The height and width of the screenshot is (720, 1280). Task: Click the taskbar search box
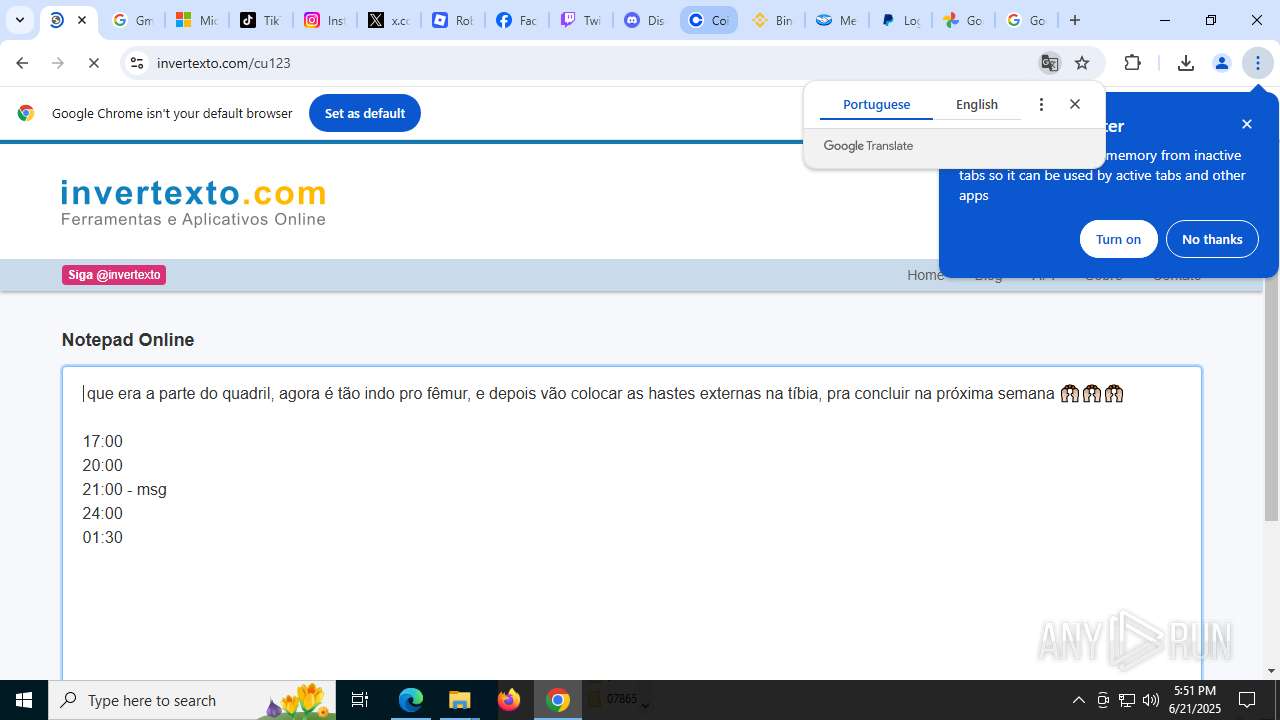pyautogui.click(x=192, y=700)
